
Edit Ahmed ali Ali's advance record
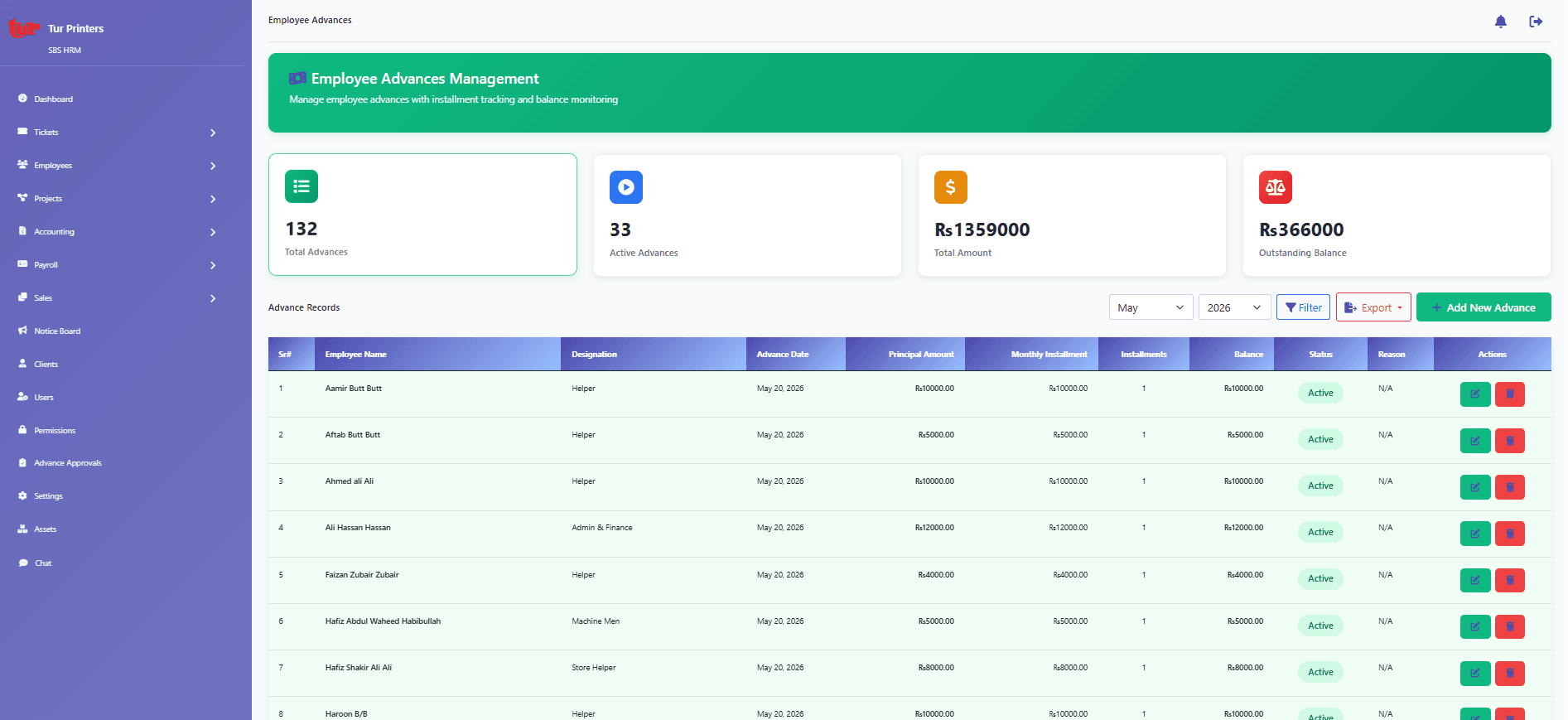tap(1475, 487)
